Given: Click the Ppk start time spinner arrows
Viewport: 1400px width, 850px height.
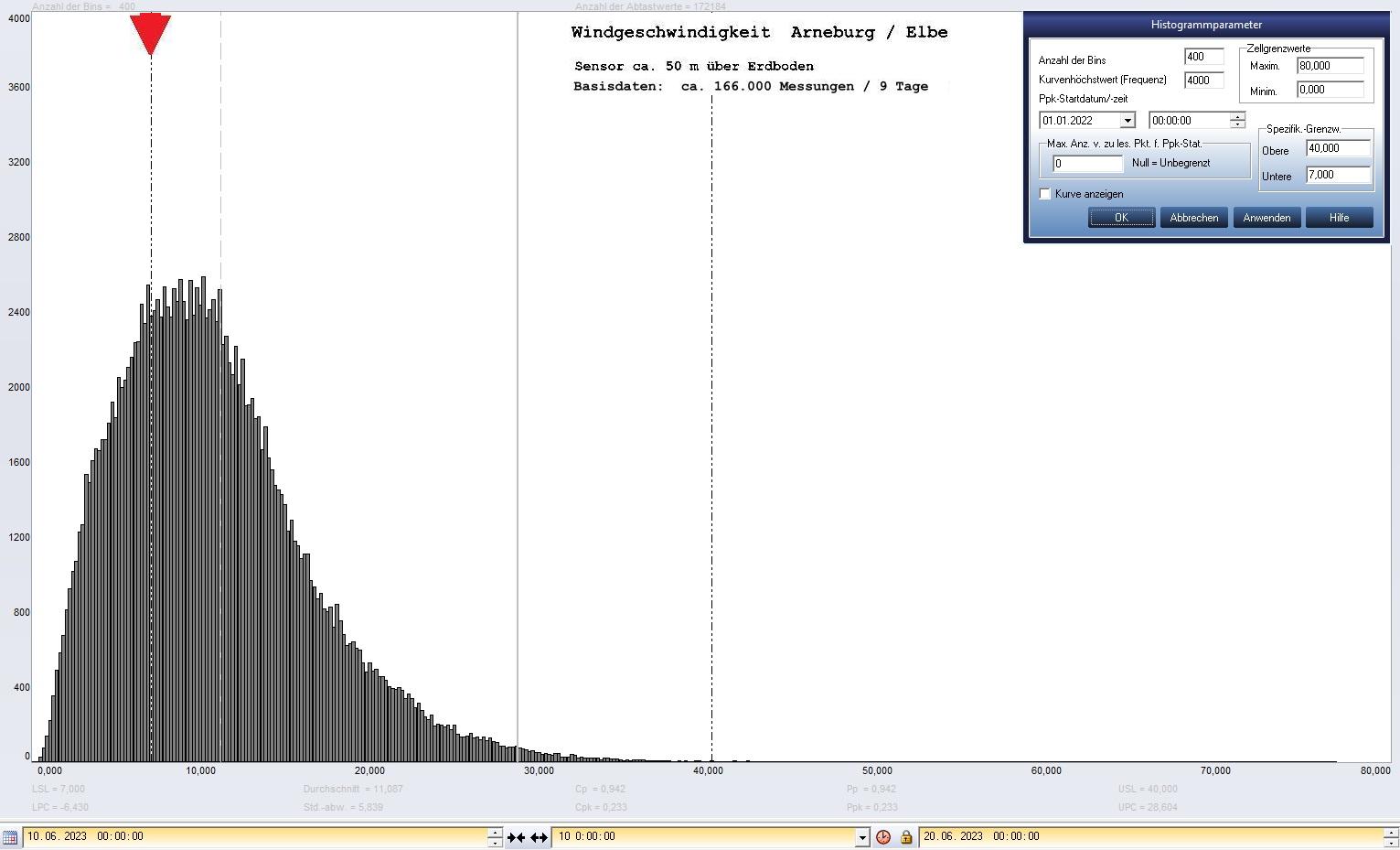Looking at the screenshot, I should (x=1237, y=121).
